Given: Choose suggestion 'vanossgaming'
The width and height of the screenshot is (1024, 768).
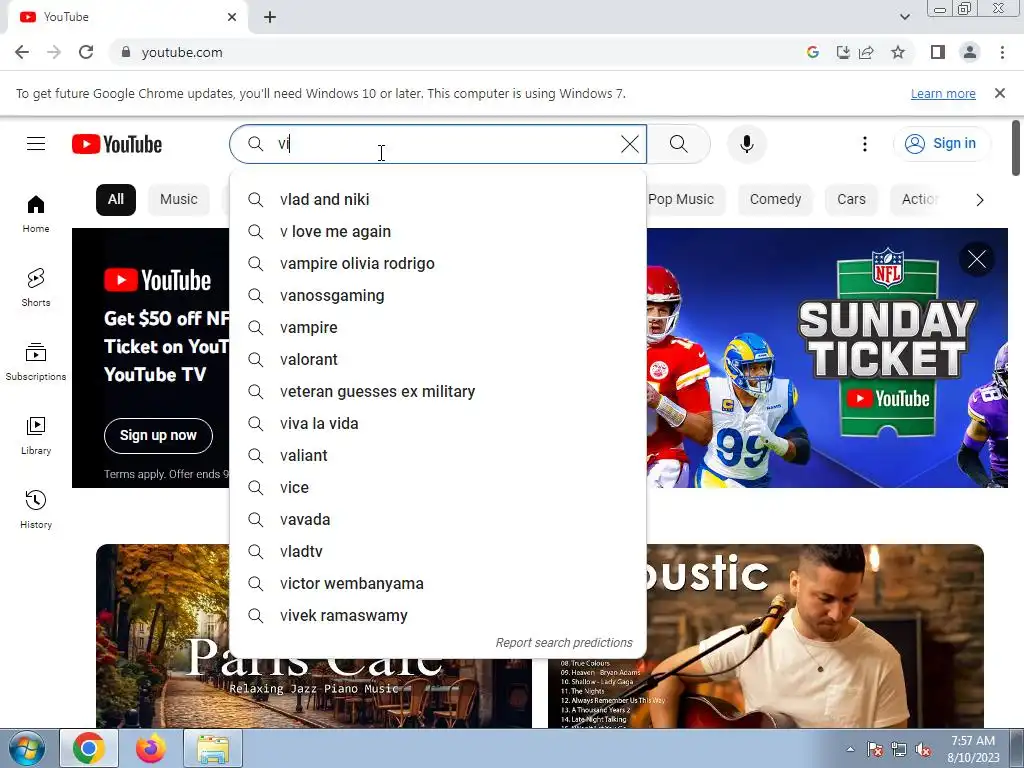Looking at the screenshot, I should [x=438, y=295].
